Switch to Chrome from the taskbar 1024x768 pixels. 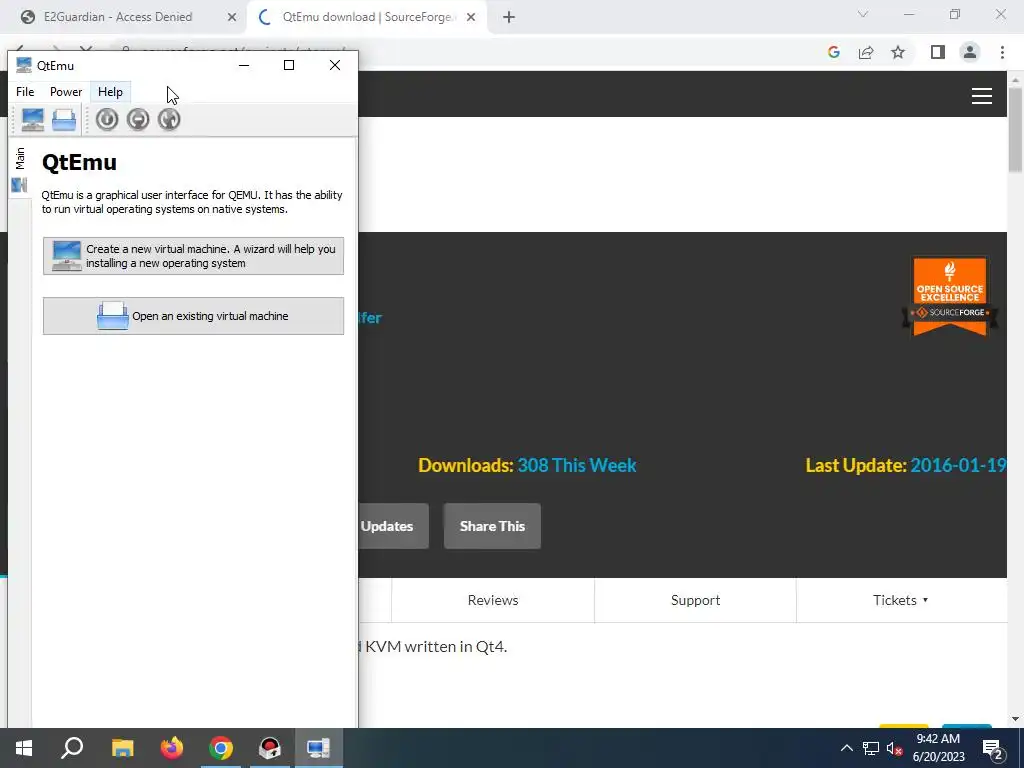pos(221,748)
